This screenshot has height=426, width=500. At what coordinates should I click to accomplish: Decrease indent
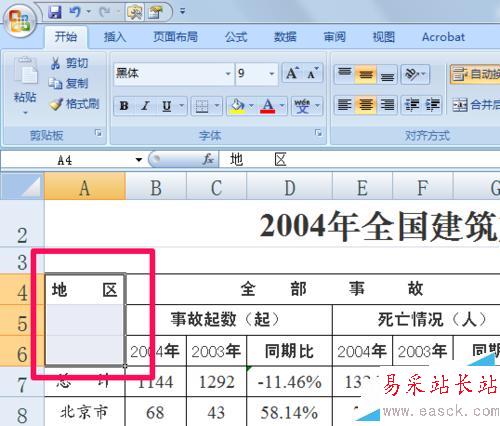(412, 105)
